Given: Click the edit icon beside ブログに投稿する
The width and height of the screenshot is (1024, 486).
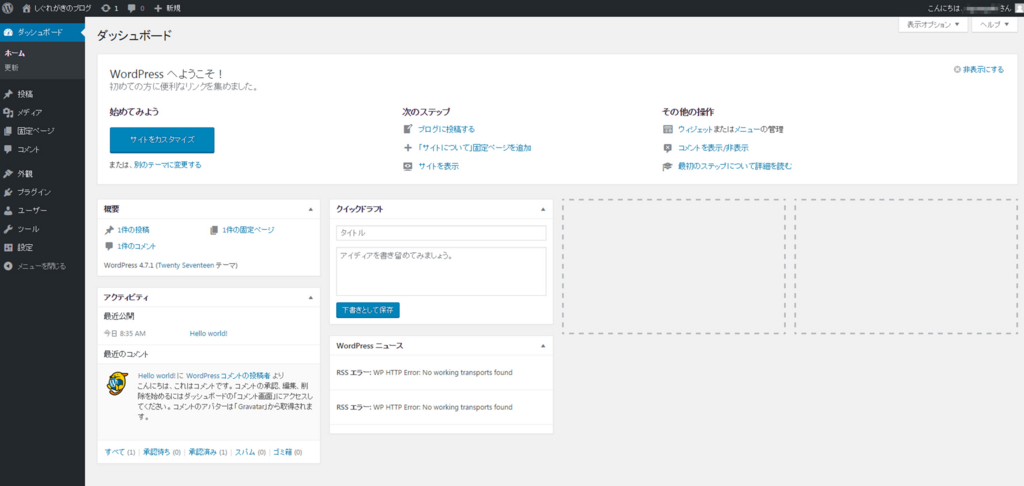Looking at the screenshot, I should pyautogui.click(x=408, y=129).
